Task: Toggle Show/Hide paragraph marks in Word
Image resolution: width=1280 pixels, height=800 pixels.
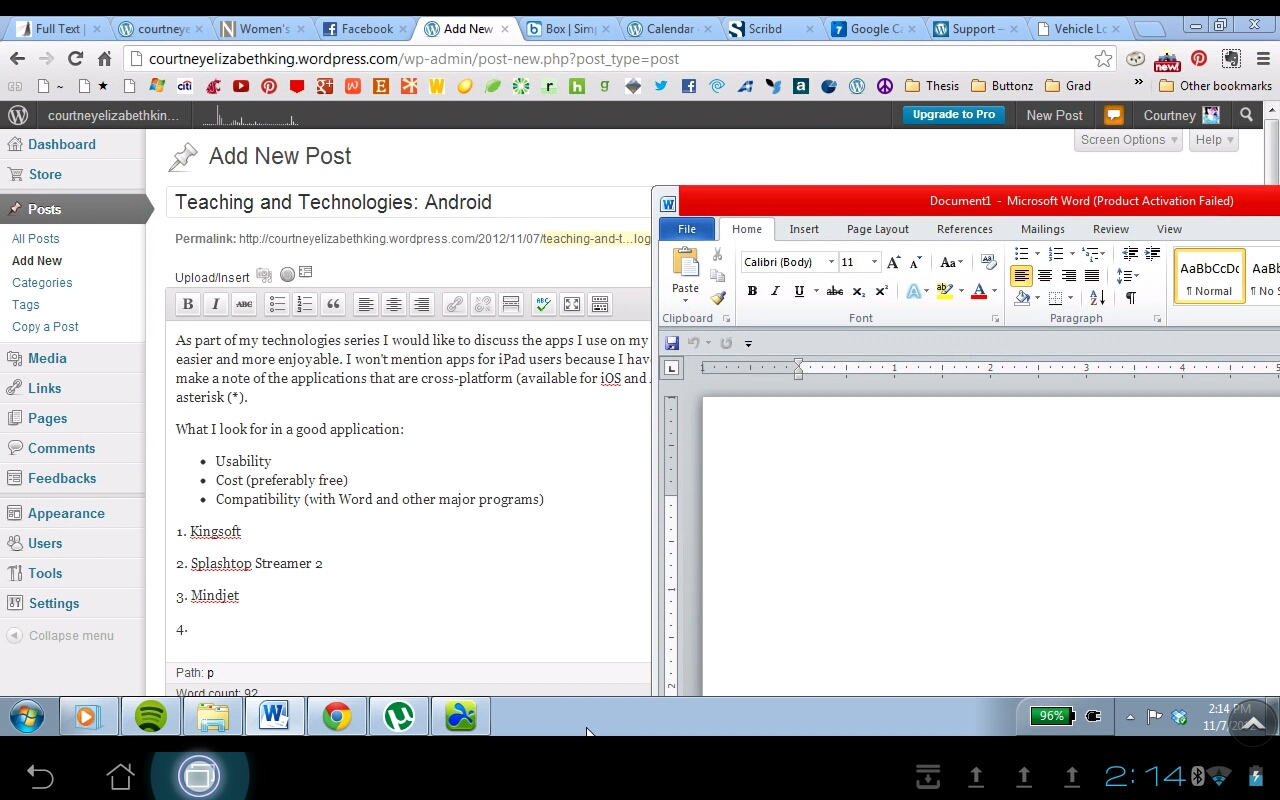Action: tap(1130, 298)
